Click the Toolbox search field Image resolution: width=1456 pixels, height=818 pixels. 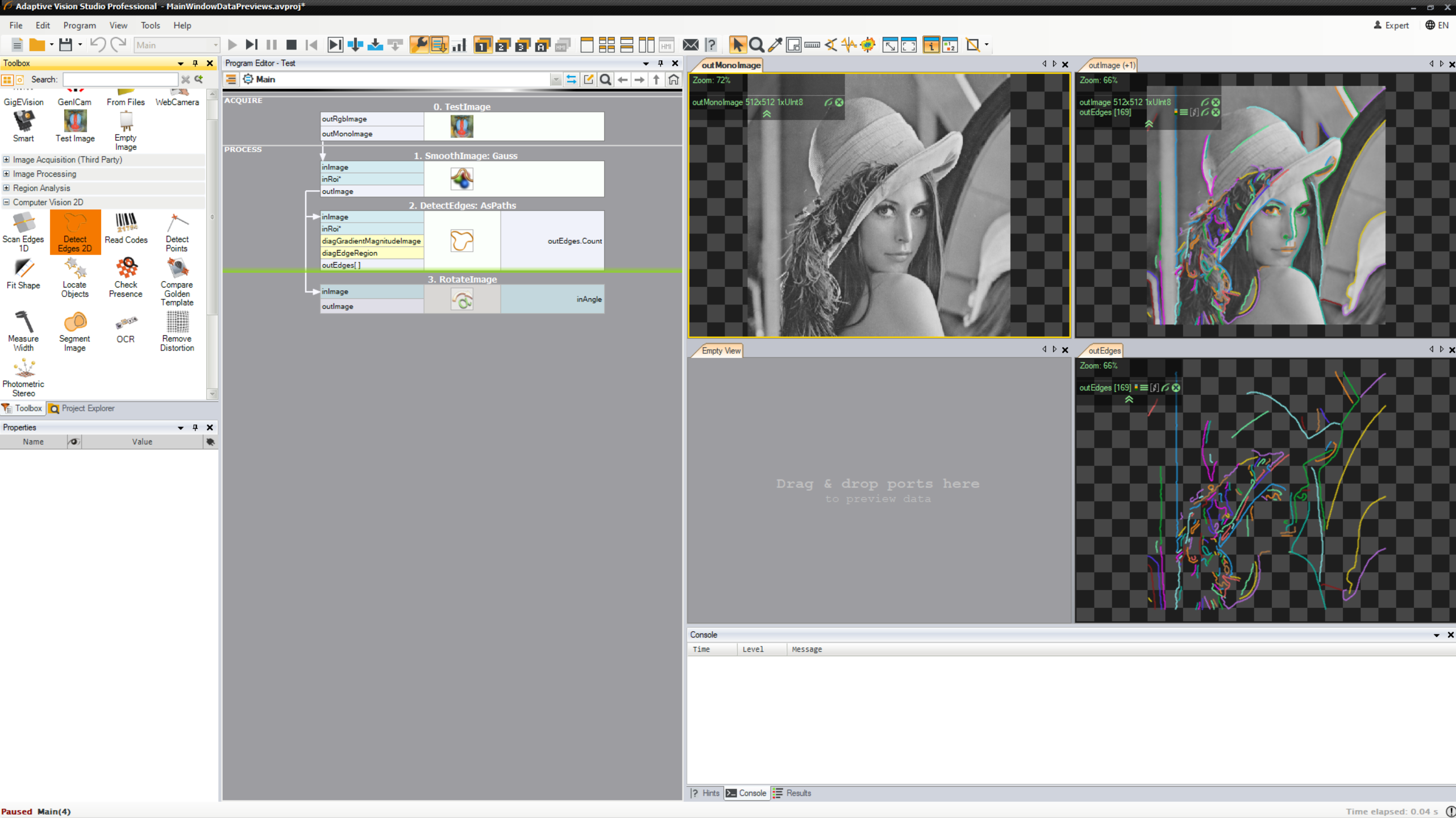pyautogui.click(x=120, y=80)
